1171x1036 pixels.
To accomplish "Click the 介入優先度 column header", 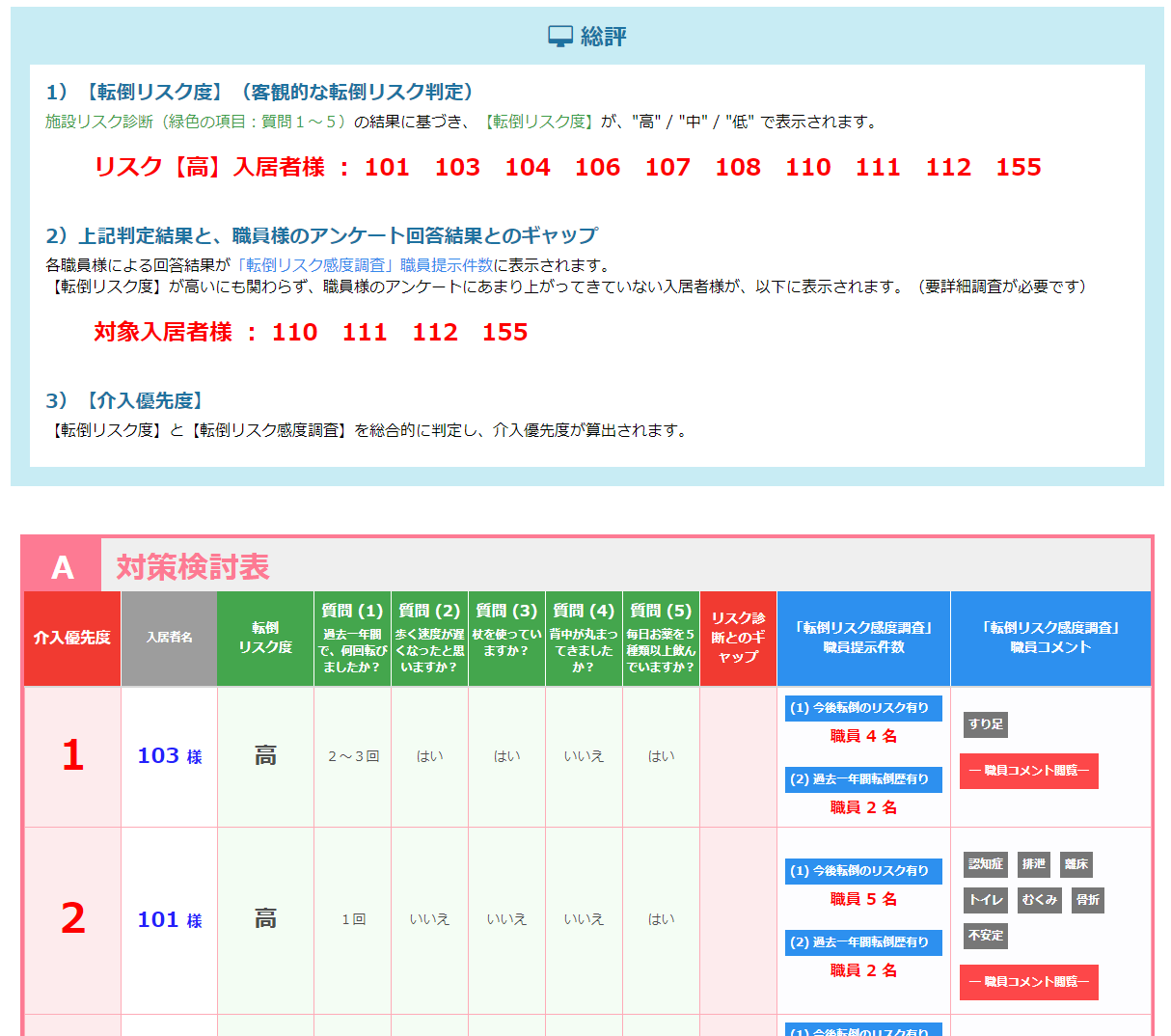I will click(72, 638).
